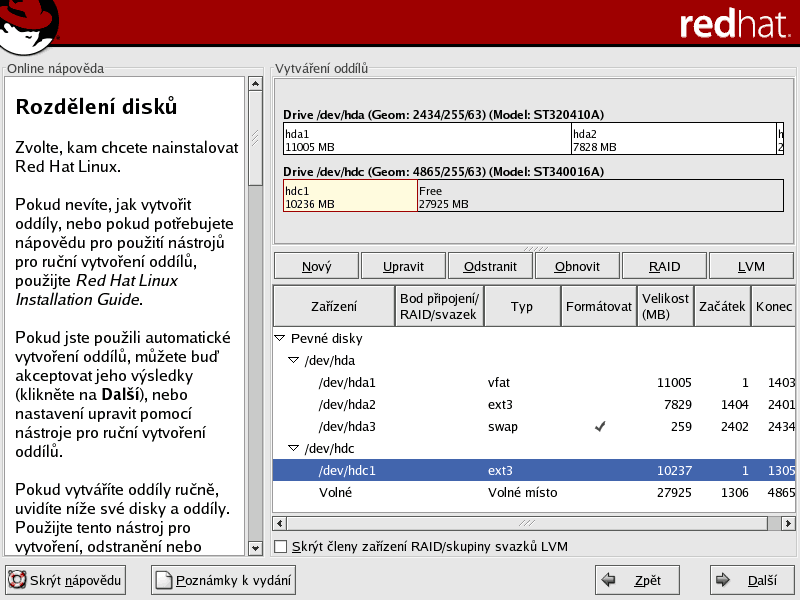
Task: Click pane resize grip above Nový button
Action: [x=535, y=248]
